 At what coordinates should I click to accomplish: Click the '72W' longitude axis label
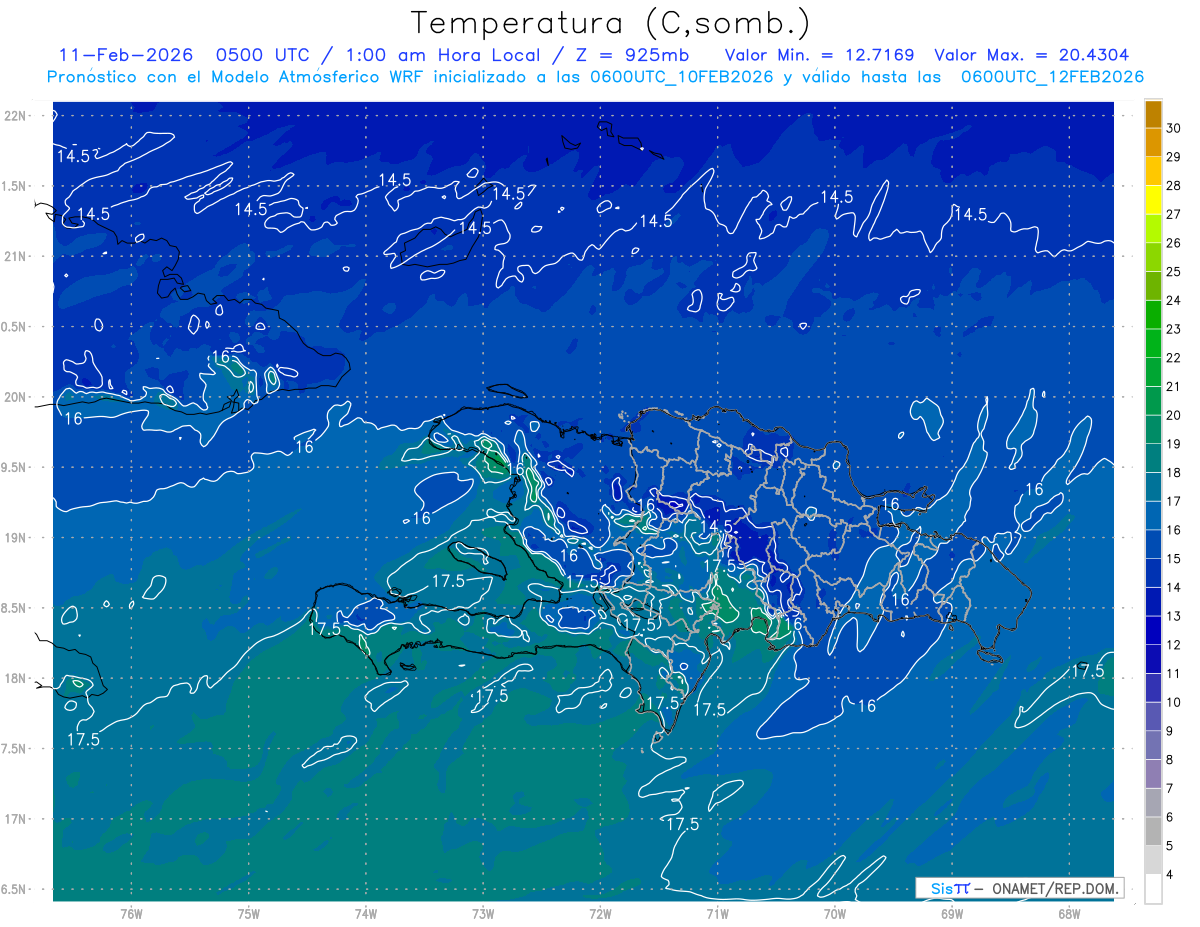(x=600, y=913)
